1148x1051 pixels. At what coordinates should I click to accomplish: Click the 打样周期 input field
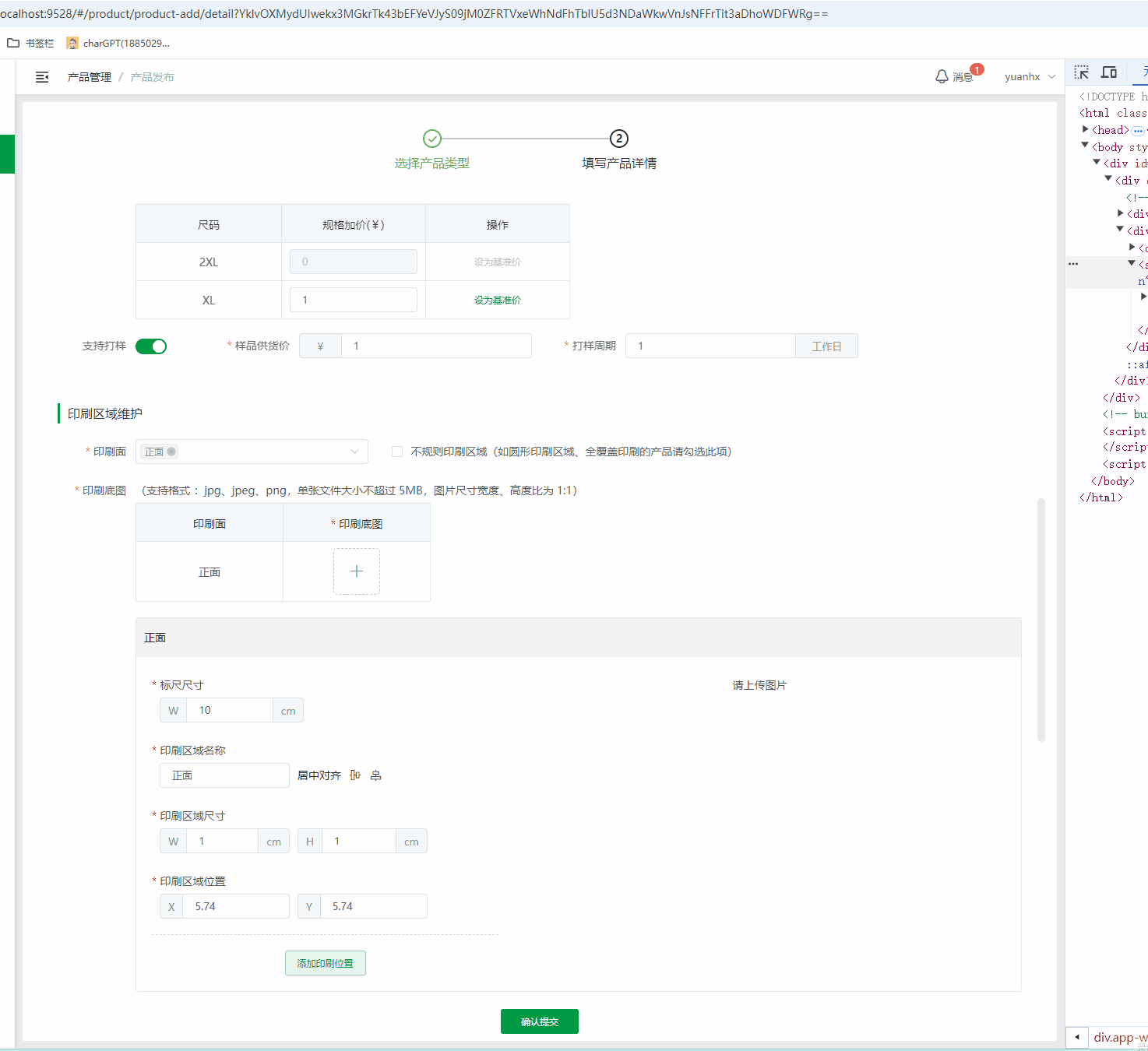click(710, 346)
